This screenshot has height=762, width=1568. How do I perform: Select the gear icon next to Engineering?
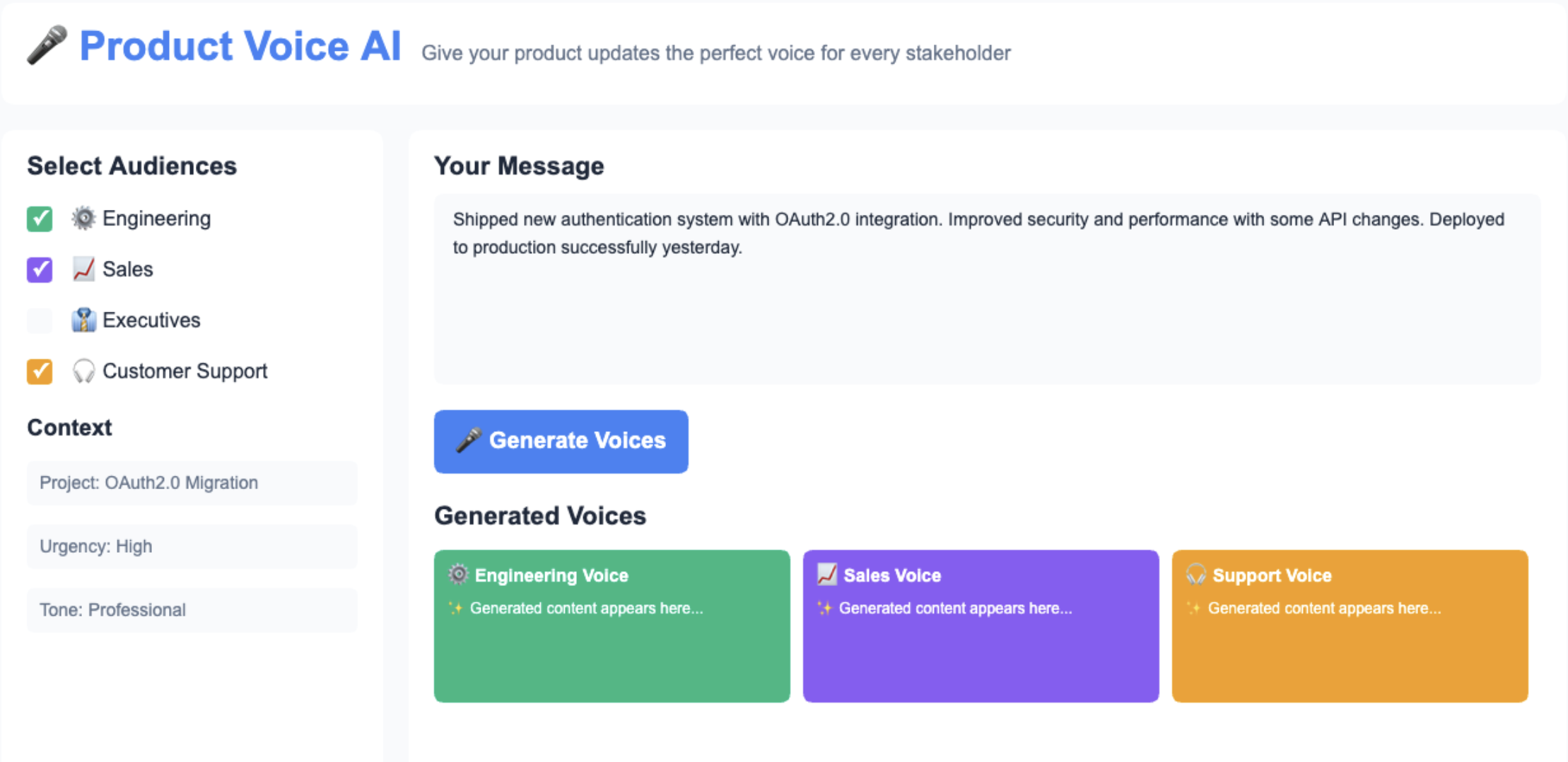click(x=83, y=218)
